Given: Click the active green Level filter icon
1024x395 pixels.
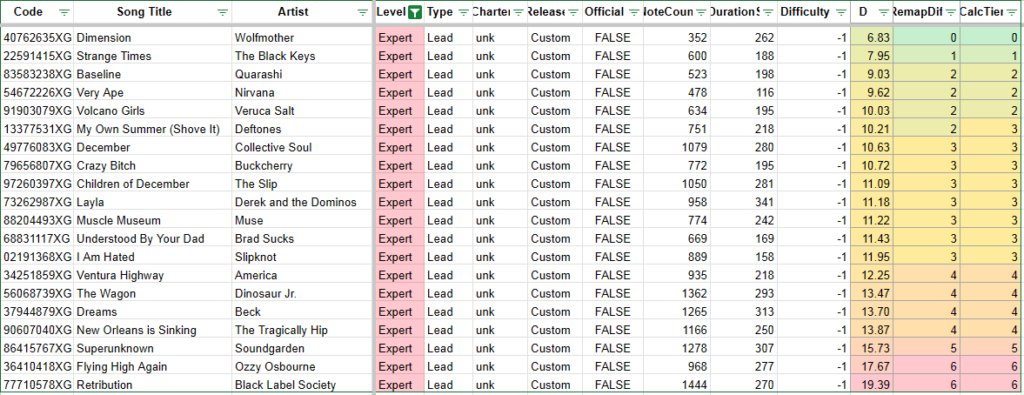Looking at the screenshot, I should [415, 12].
